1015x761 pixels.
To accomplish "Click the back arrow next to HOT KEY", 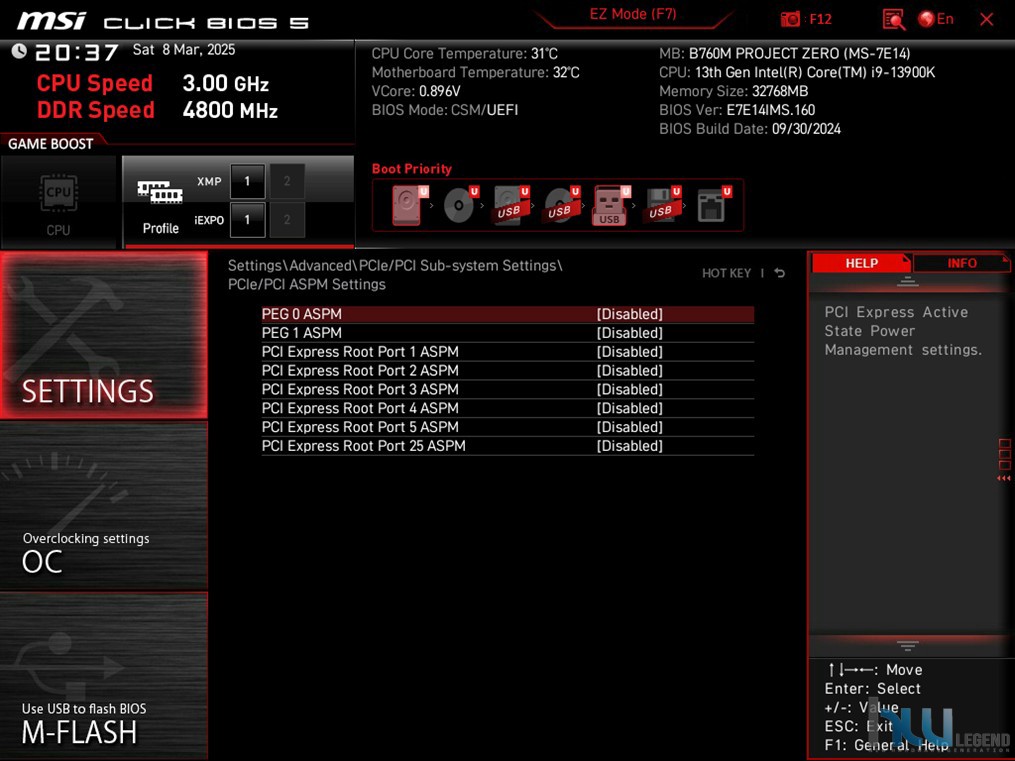I will click(x=780, y=273).
